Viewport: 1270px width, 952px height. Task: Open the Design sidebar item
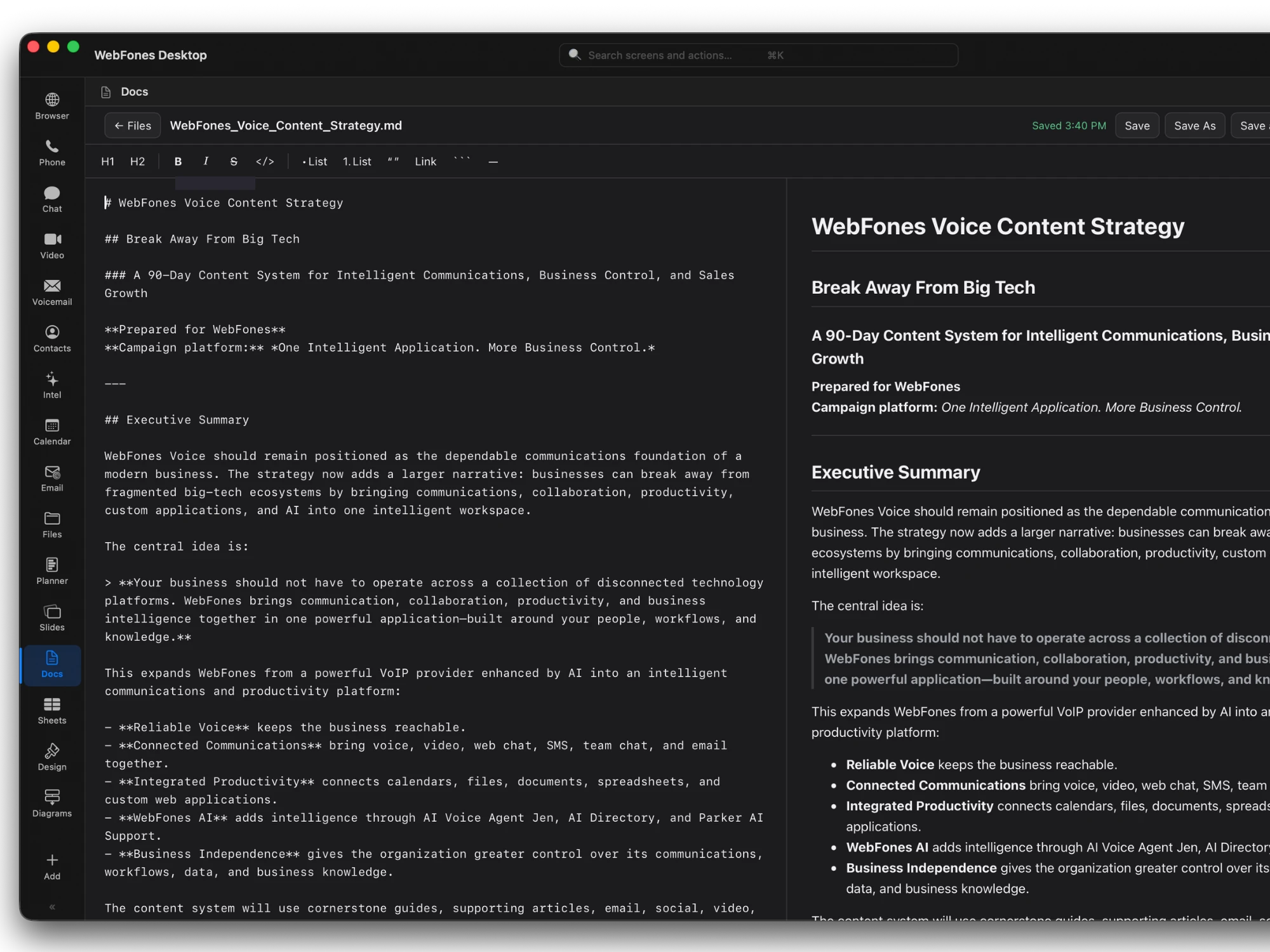click(x=52, y=758)
